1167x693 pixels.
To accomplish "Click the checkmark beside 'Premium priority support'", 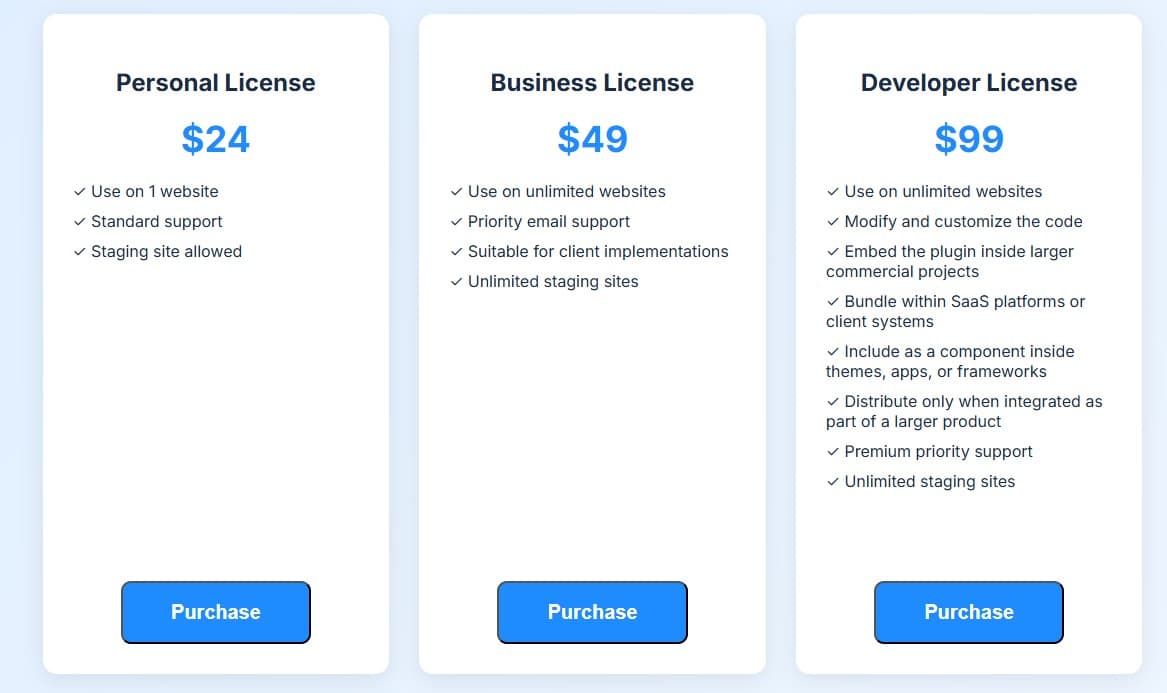I will coord(832,451).
